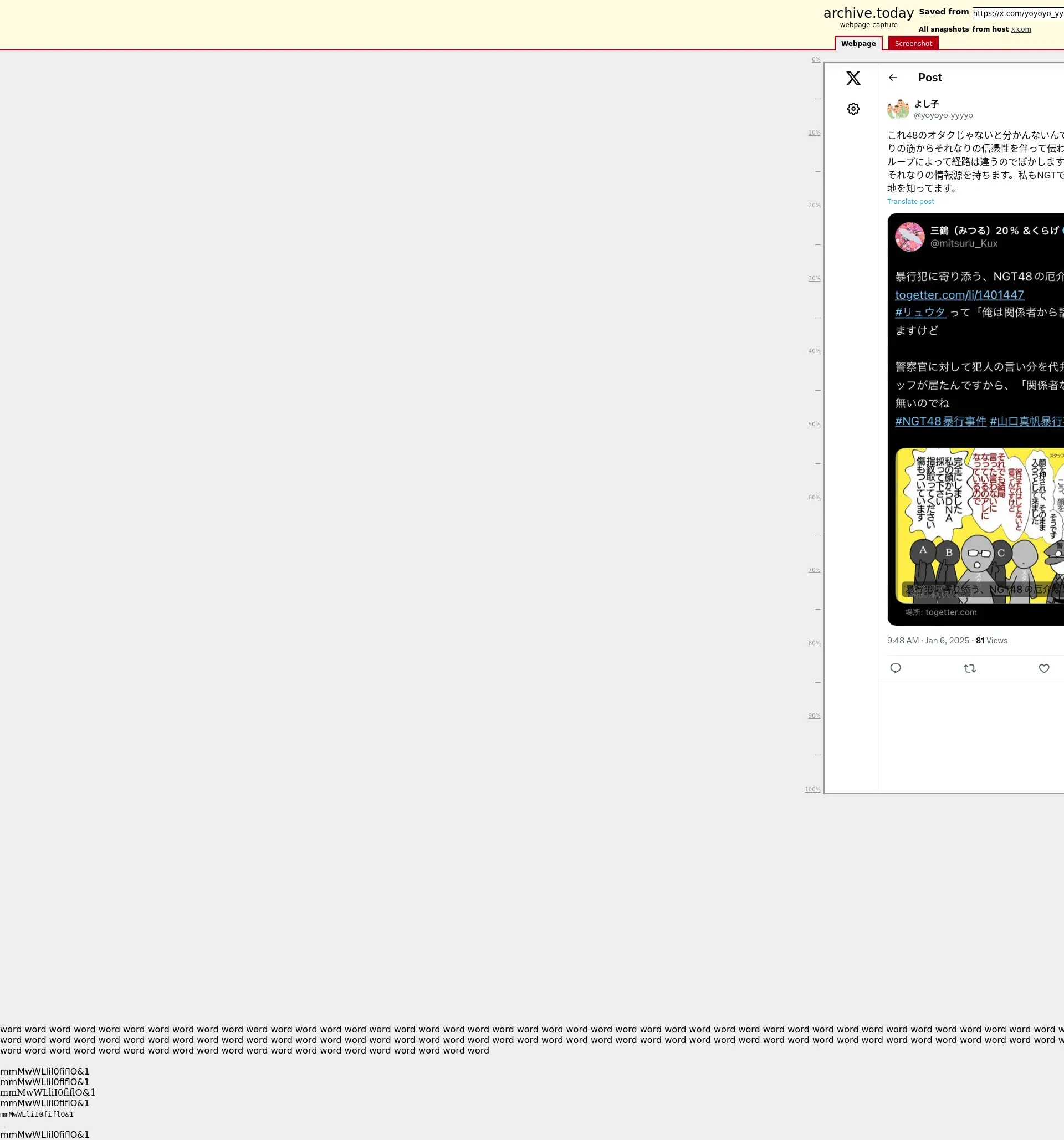
Task: Jump to the 50% page marker
Action: pyautogui.click(x=814, y=425)
